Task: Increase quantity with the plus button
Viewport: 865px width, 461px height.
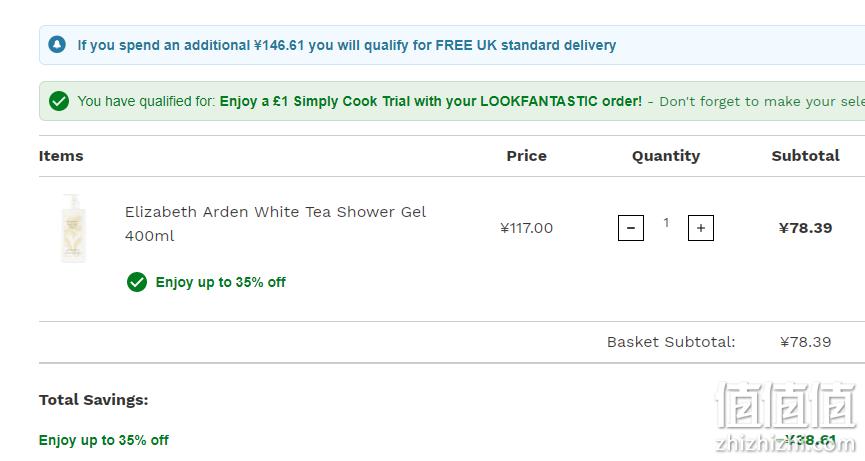Action: (x=701, y=228)
